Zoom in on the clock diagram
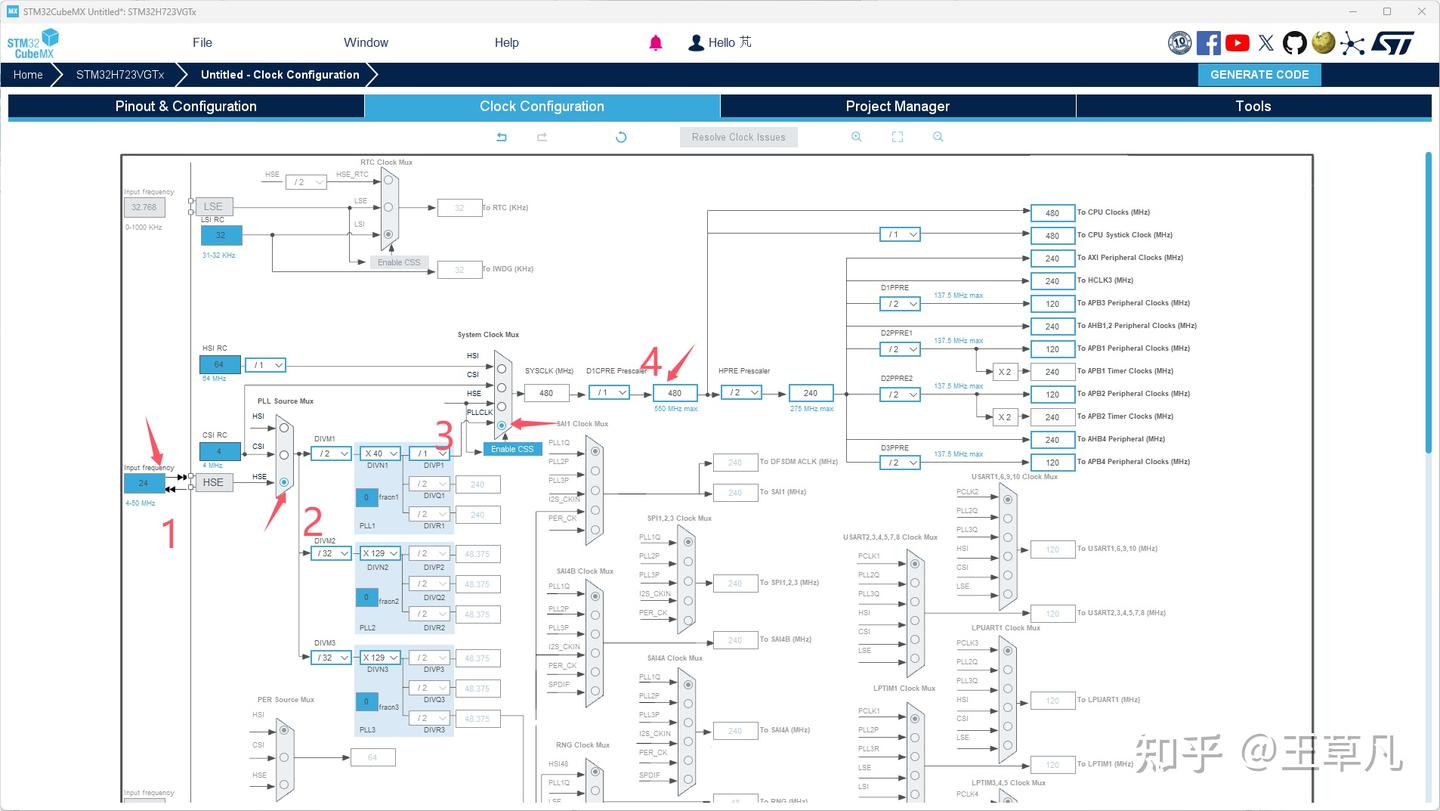This screenshot has width=1440, height=811. point(856,137)
